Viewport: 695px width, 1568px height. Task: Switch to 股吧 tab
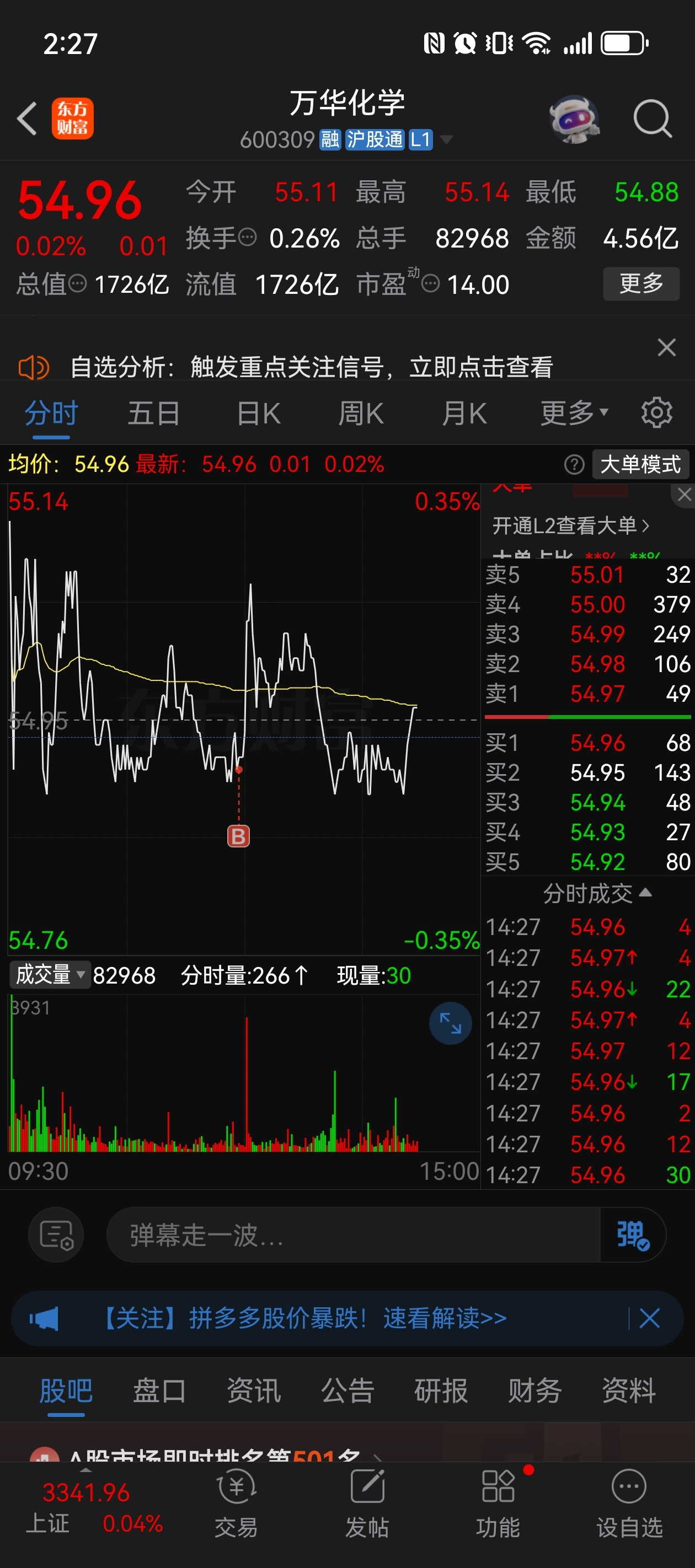pos(66,1392)
